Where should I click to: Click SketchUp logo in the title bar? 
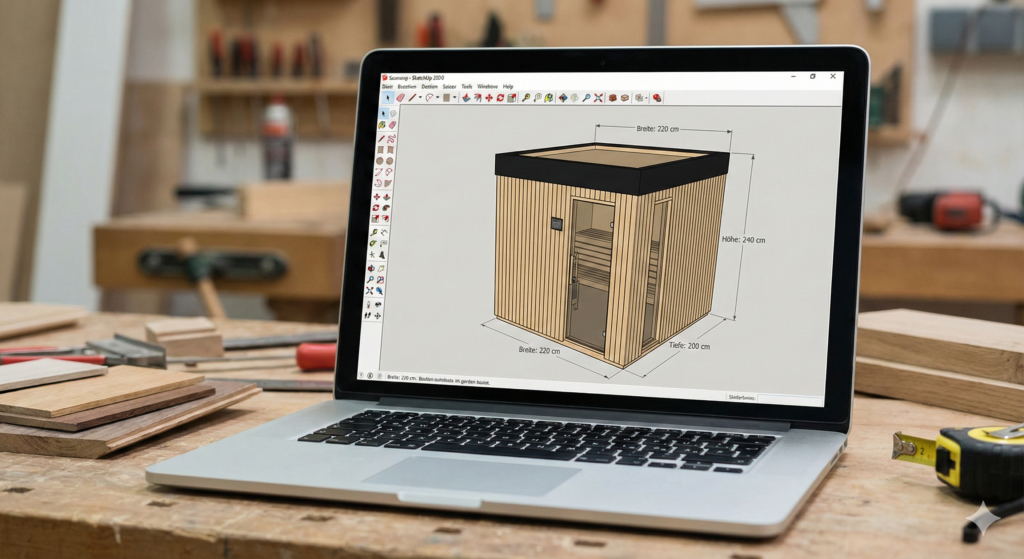click(x=385, y=78)
